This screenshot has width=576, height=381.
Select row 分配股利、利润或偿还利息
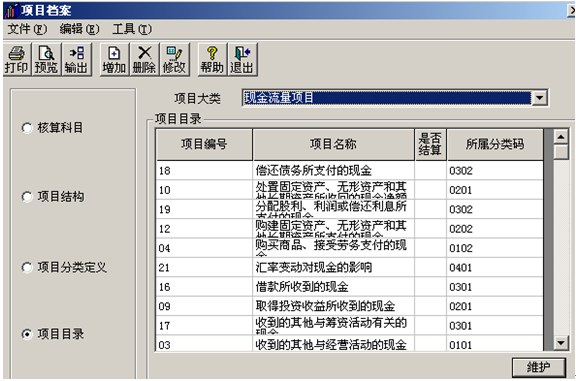350,209
